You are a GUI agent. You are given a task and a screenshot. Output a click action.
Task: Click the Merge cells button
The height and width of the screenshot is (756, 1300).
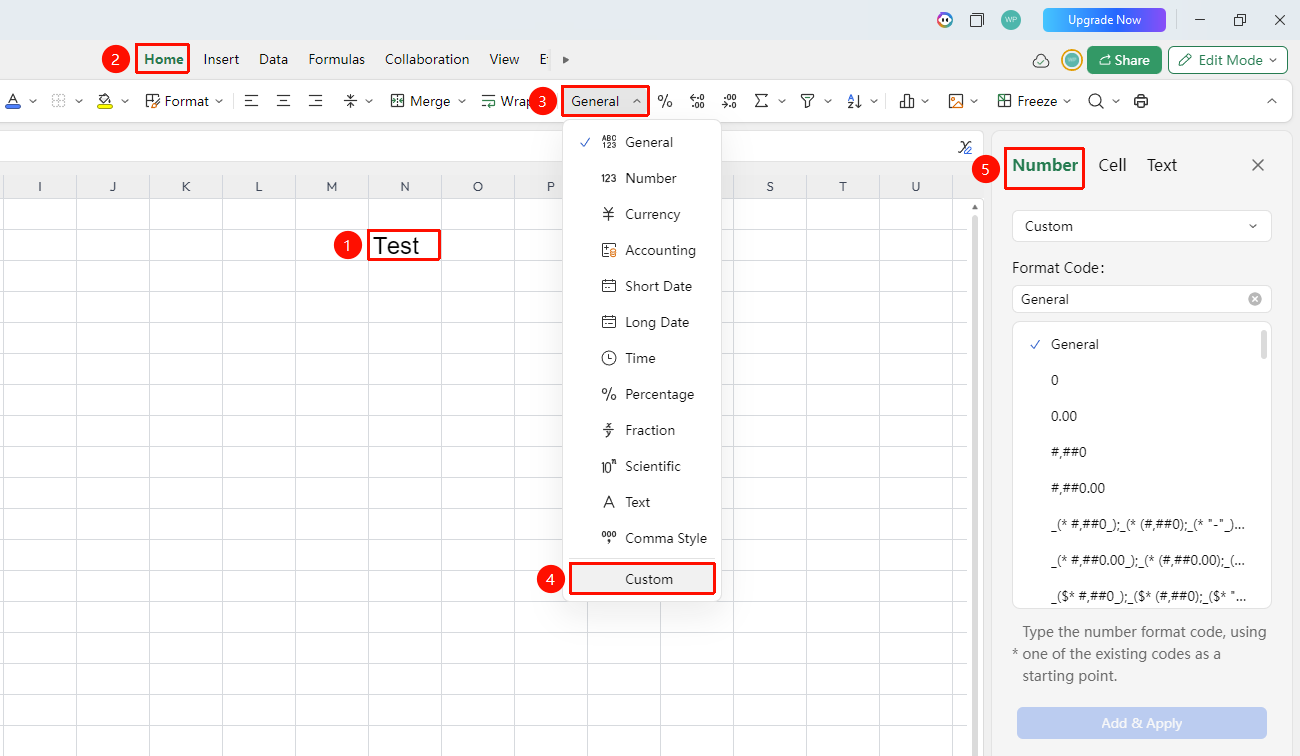pyautogui.click(x=420, y=101)
